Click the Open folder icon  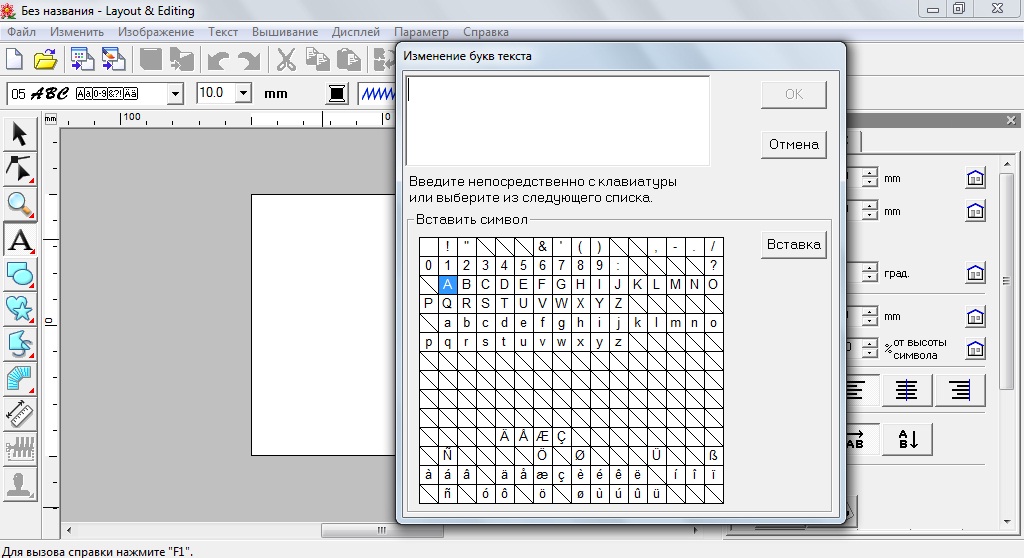(x=45, y=61)
